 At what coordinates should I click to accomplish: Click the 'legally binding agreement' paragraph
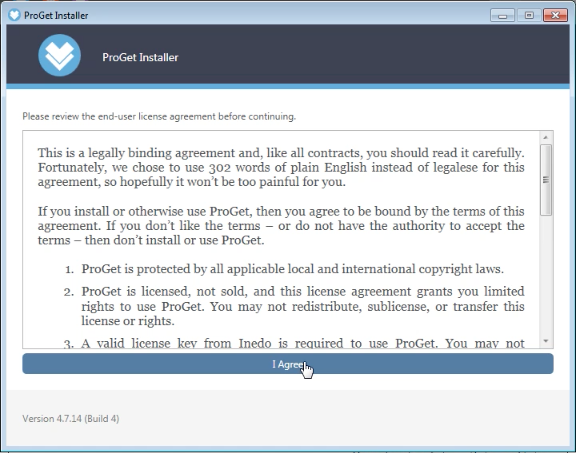click(x=281, y=167)
